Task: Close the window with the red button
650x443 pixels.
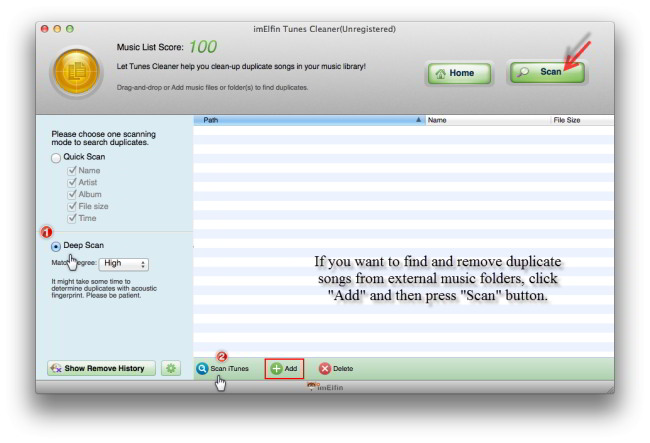Action: (x=45, y=29)
